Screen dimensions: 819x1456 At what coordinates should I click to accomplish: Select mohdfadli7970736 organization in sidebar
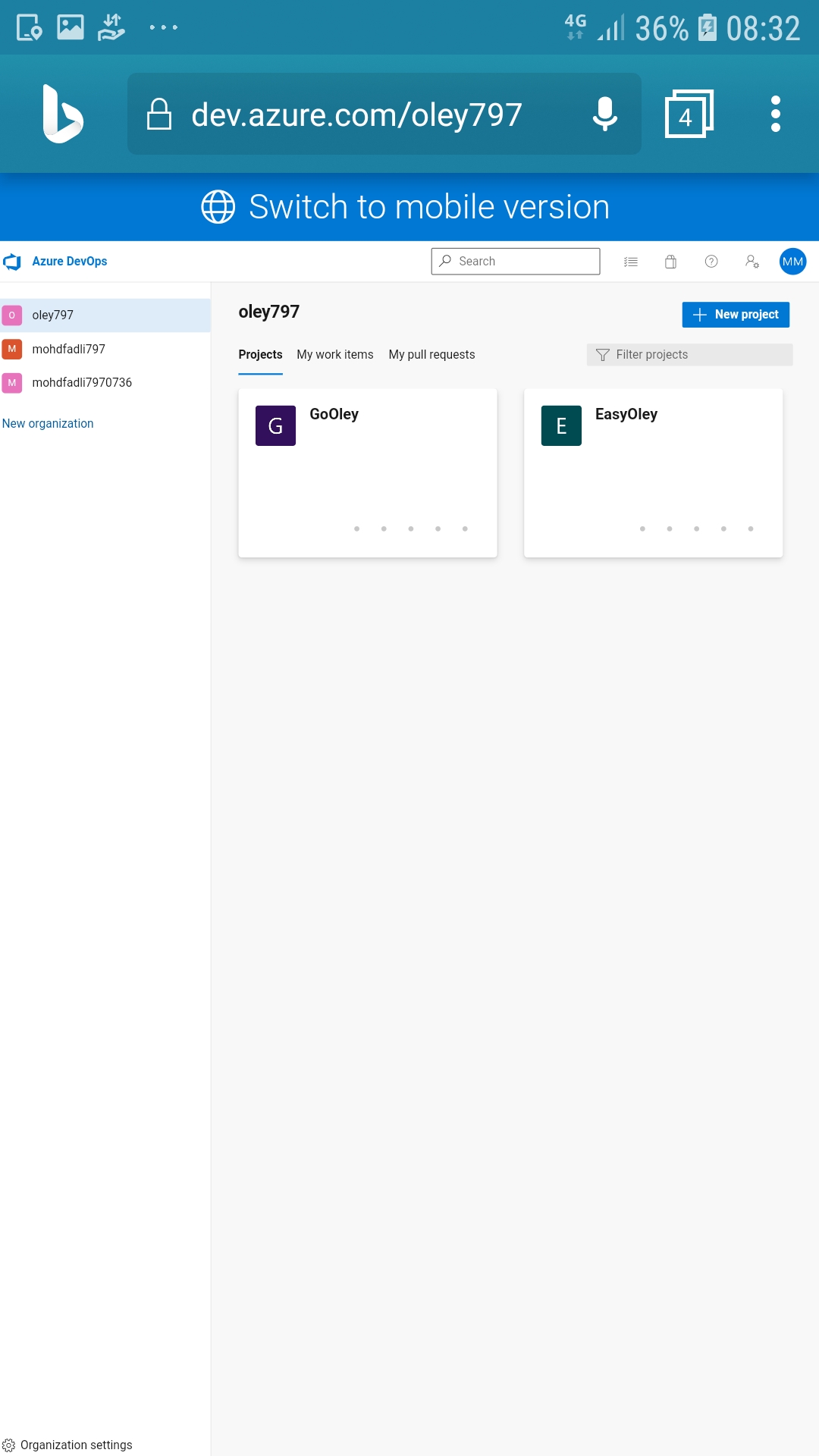point(105,383)
